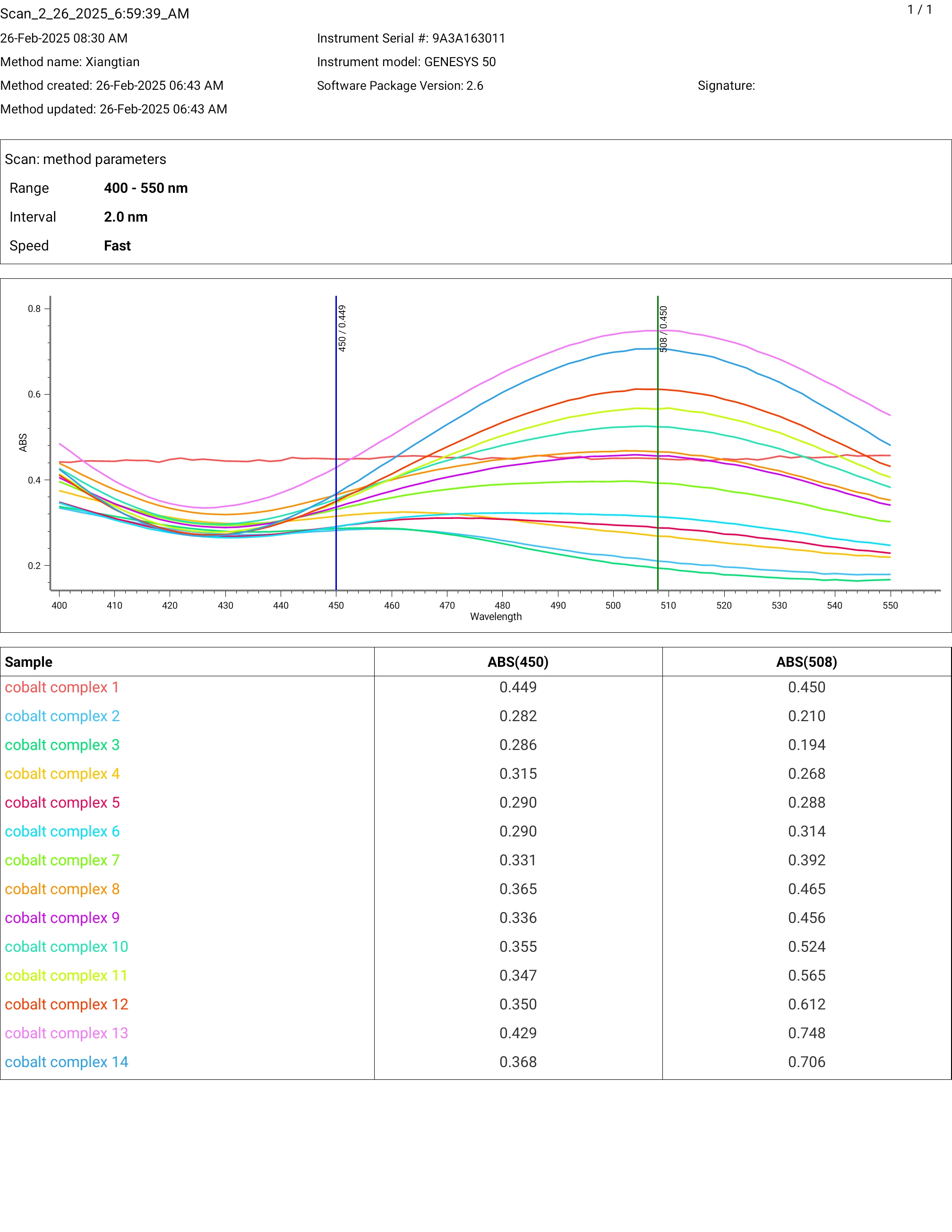Click the 0.748 absorbance value cell
Viewport: 952px width, 1232px height.
point(806,1033)
